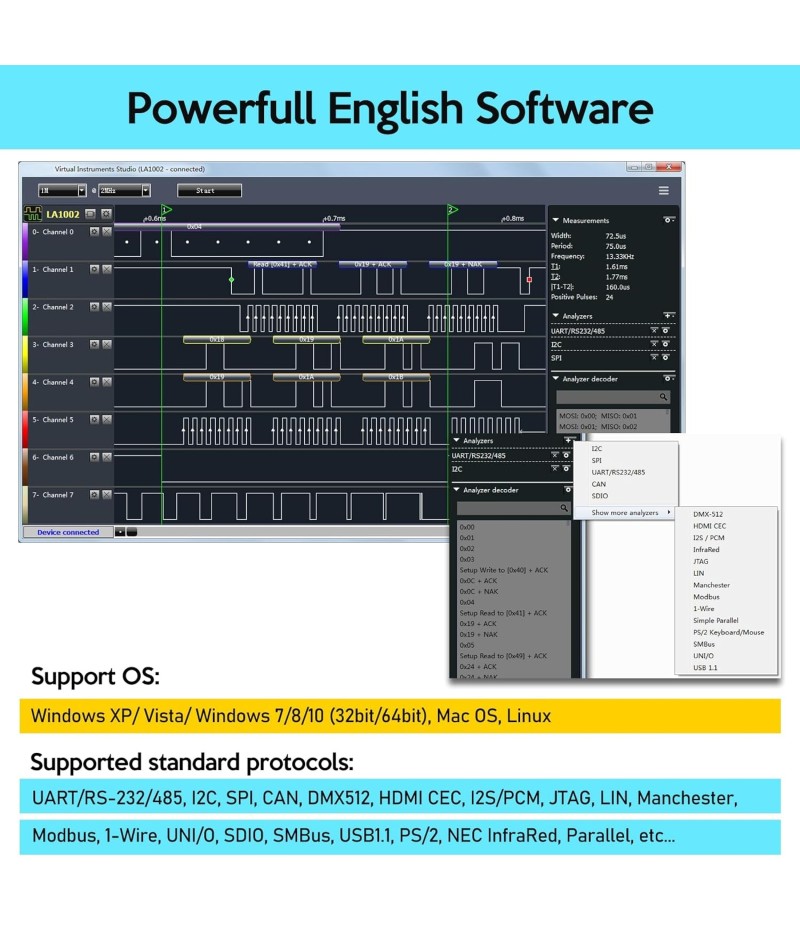
Task: Open the 2MHz sample rate dropdown
Action: point(146,190)
